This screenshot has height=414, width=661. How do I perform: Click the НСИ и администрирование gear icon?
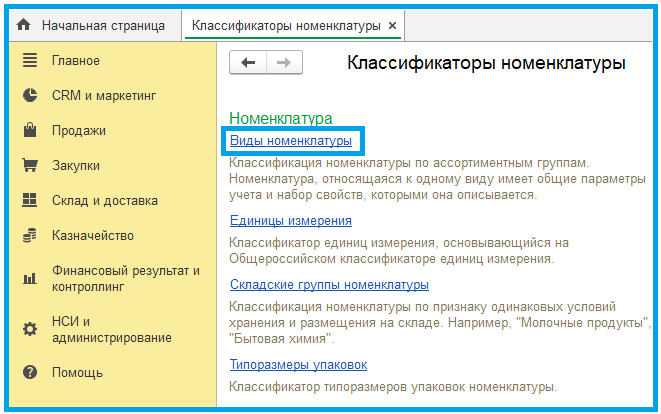pyautogui.click(x=29, y=330)
